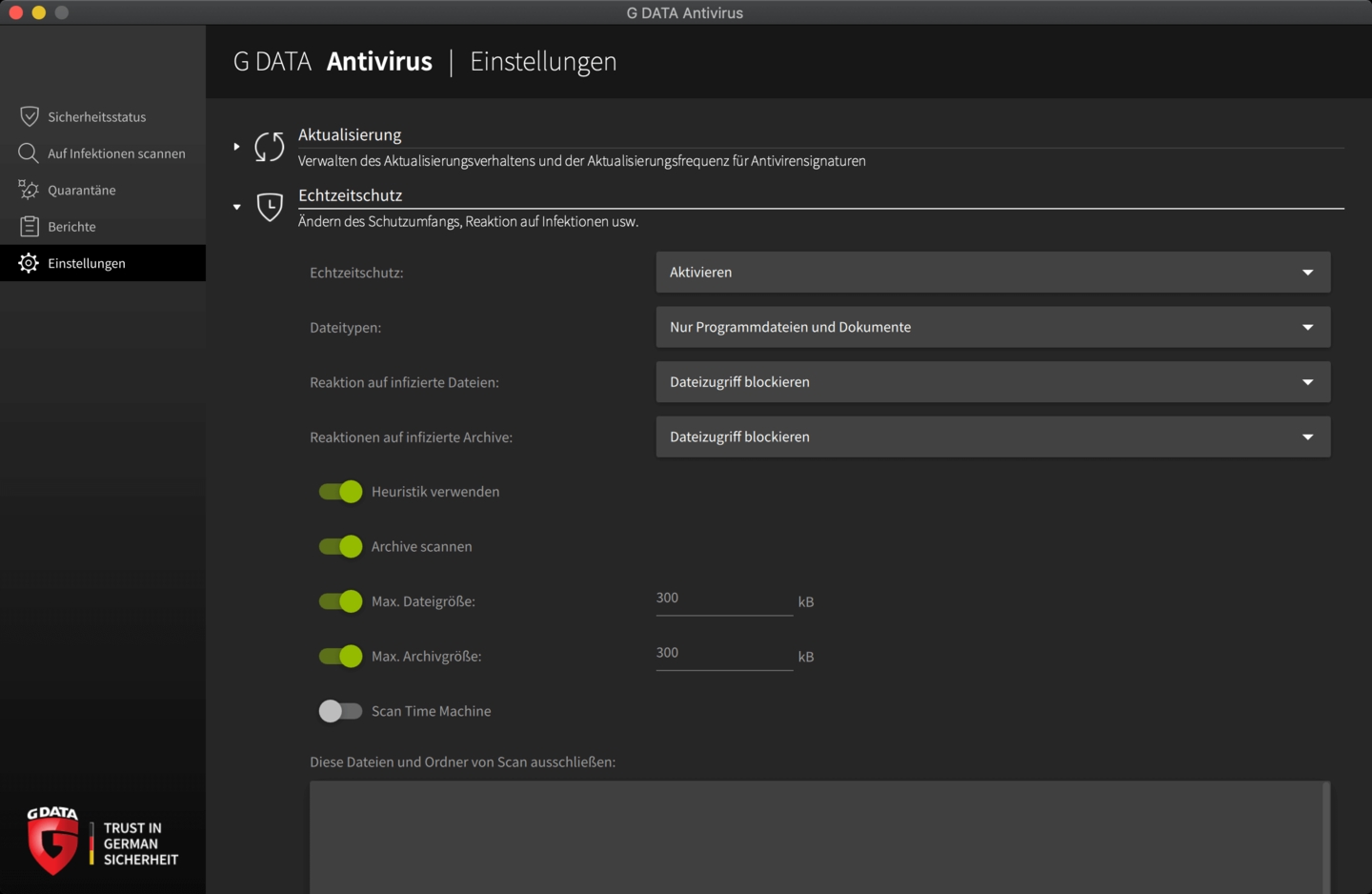Toggle Heuristik verwenden off
Viewport: 1372px width, 894px height.
[340, 492]
